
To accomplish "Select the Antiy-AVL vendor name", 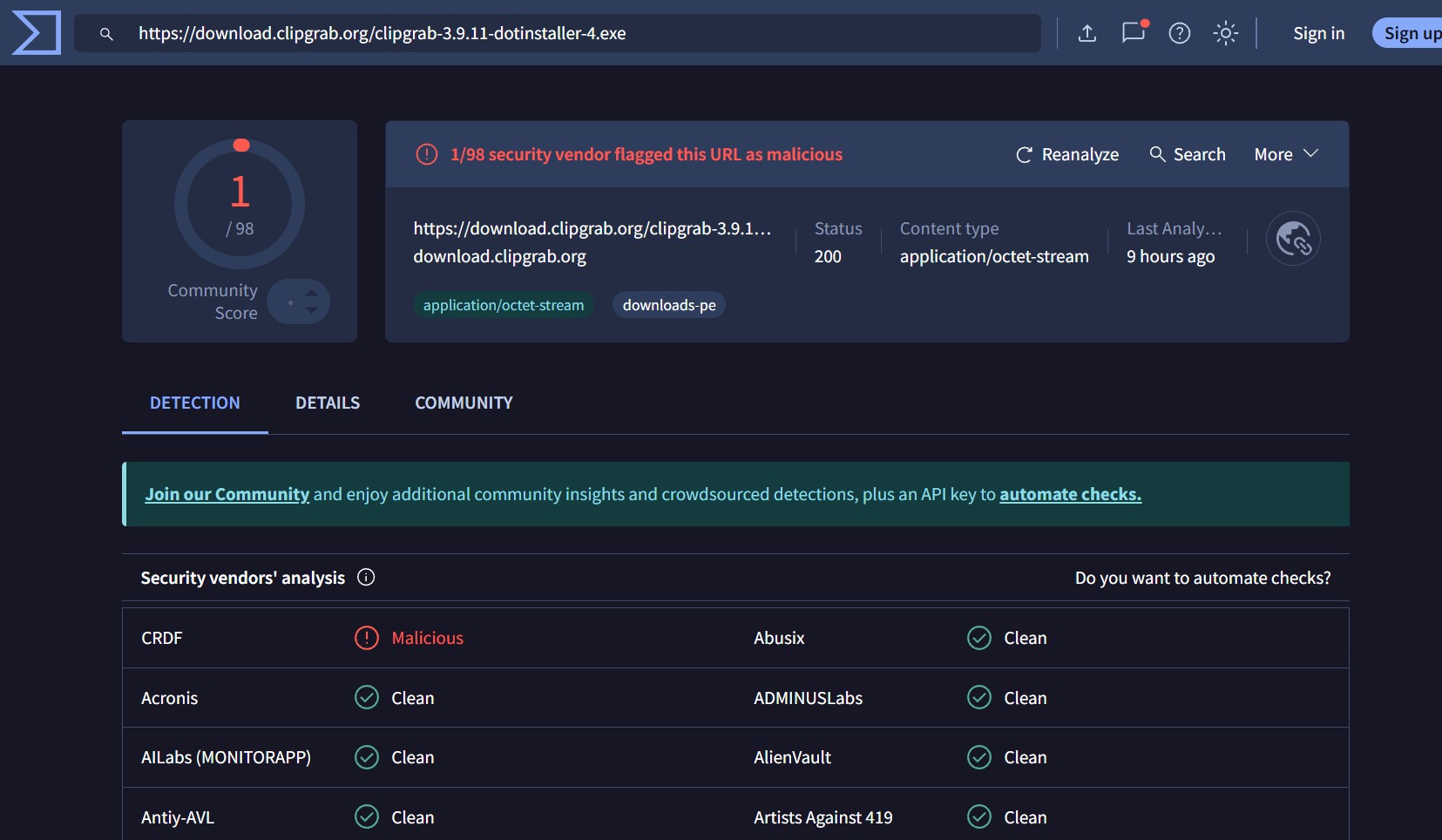I will 178,817.
